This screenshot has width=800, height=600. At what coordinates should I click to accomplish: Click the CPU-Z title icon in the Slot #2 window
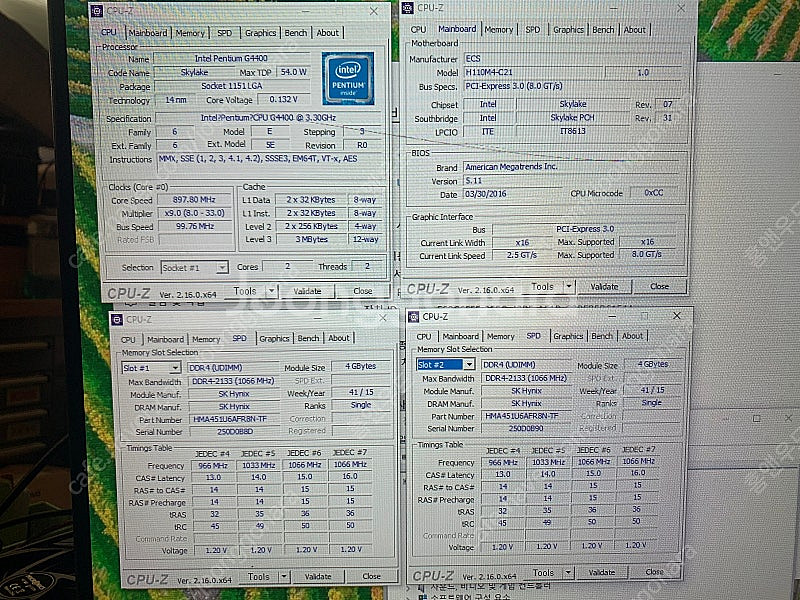413,317
